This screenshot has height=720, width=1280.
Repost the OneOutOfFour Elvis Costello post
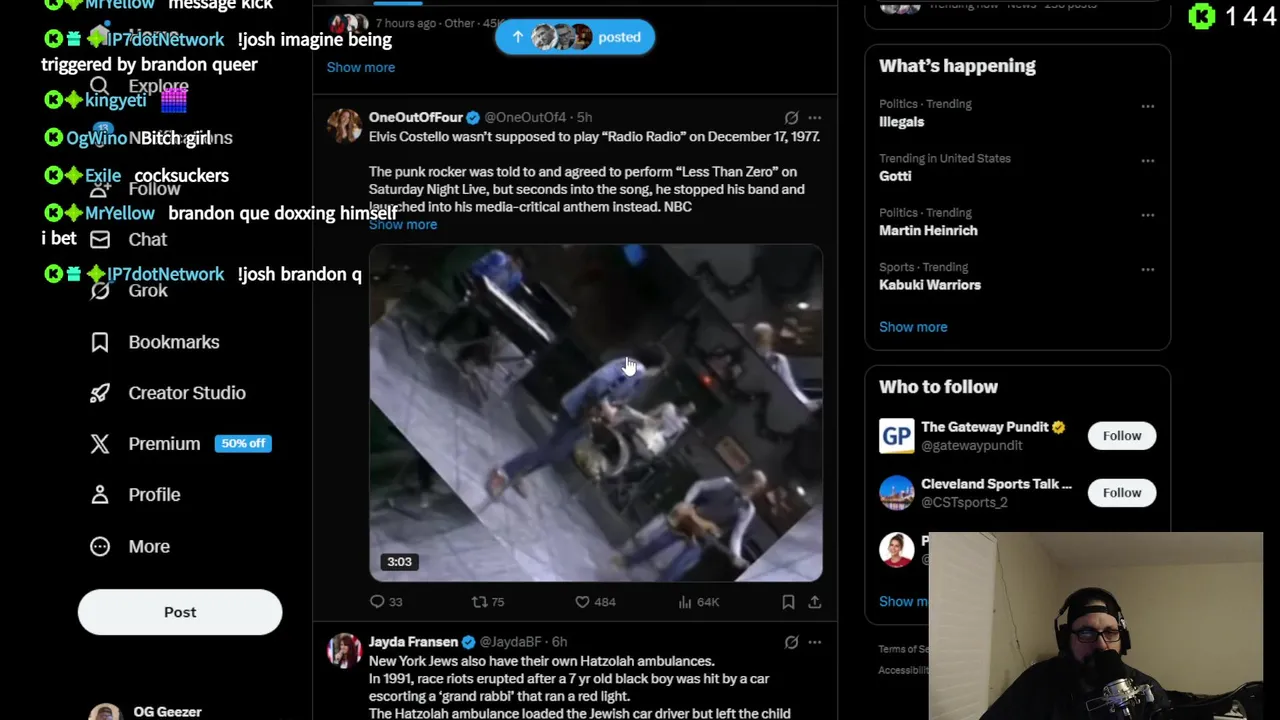(x=488, y=602)
